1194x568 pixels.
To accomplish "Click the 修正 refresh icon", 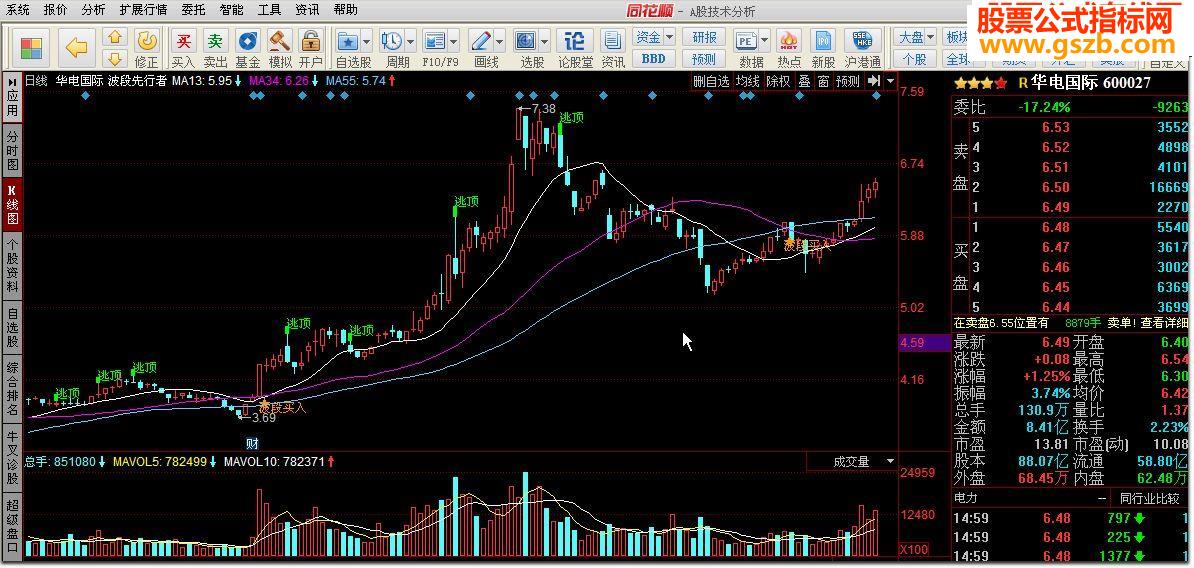I will pos(147,41).
